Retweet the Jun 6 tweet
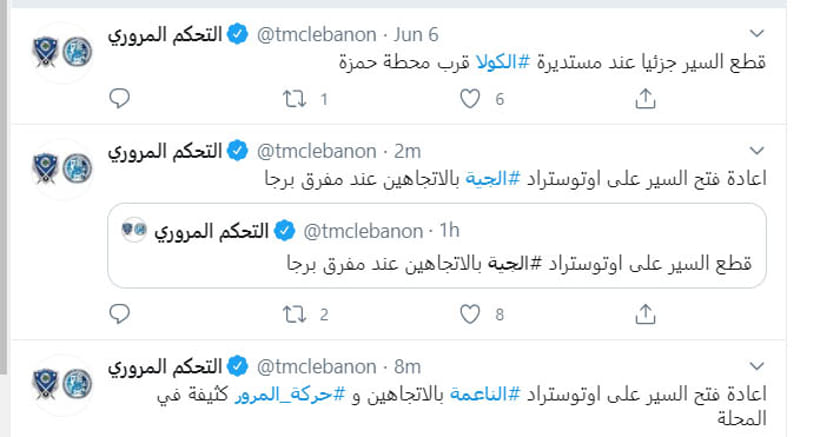Viewport: 820px width, 437px height. tap(294, 98)
